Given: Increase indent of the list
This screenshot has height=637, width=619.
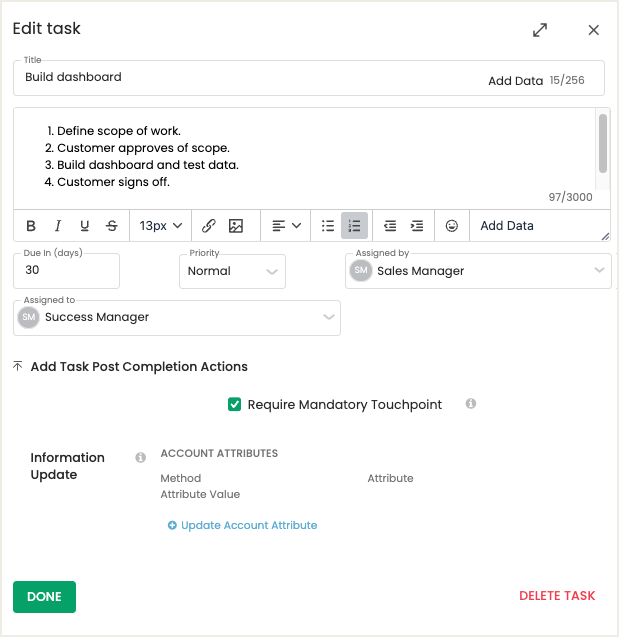Looking at the screenshot, I should (x=417, y=225).
